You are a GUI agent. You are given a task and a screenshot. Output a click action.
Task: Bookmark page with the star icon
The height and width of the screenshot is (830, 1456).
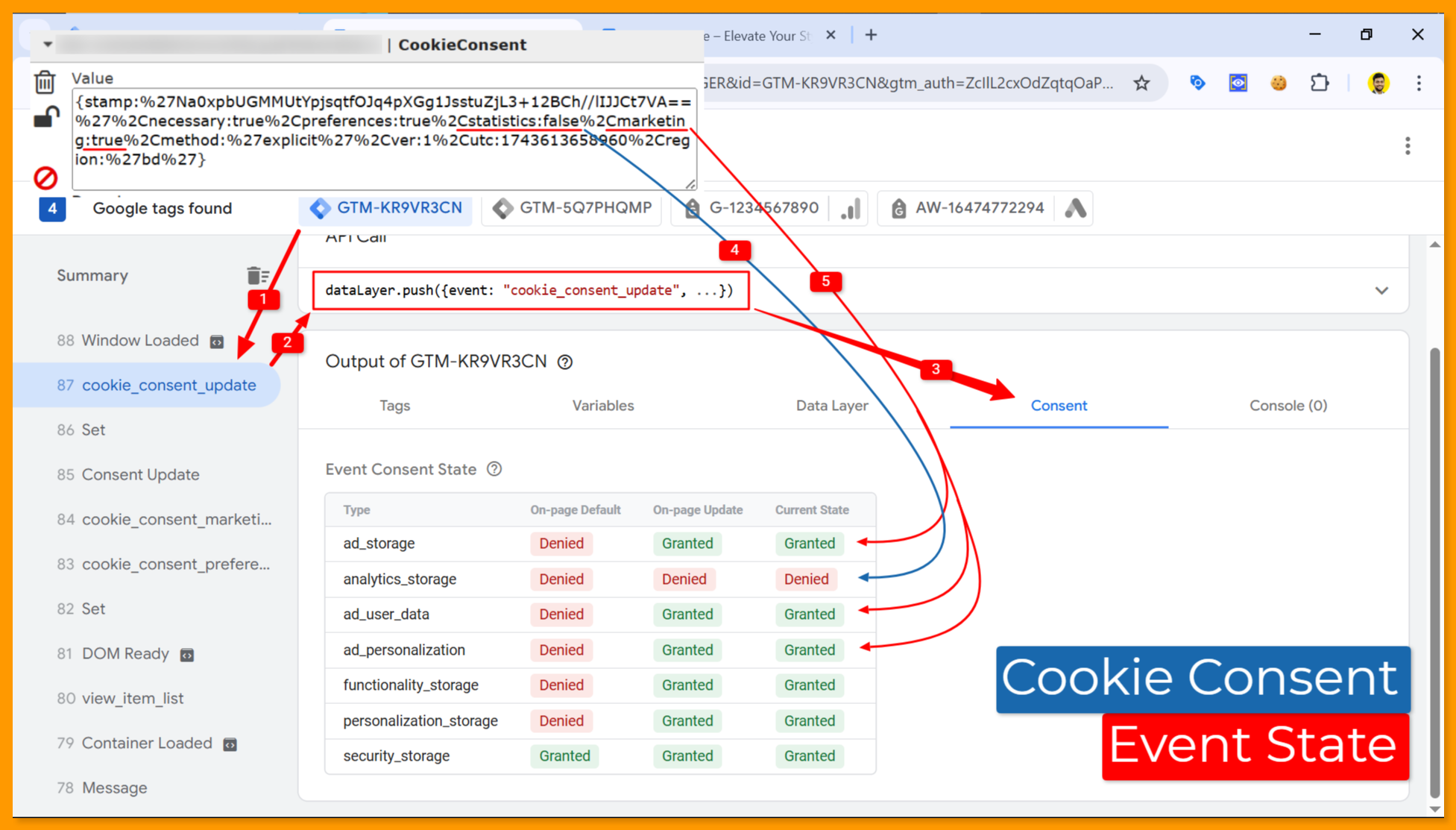click(1141, 83)
